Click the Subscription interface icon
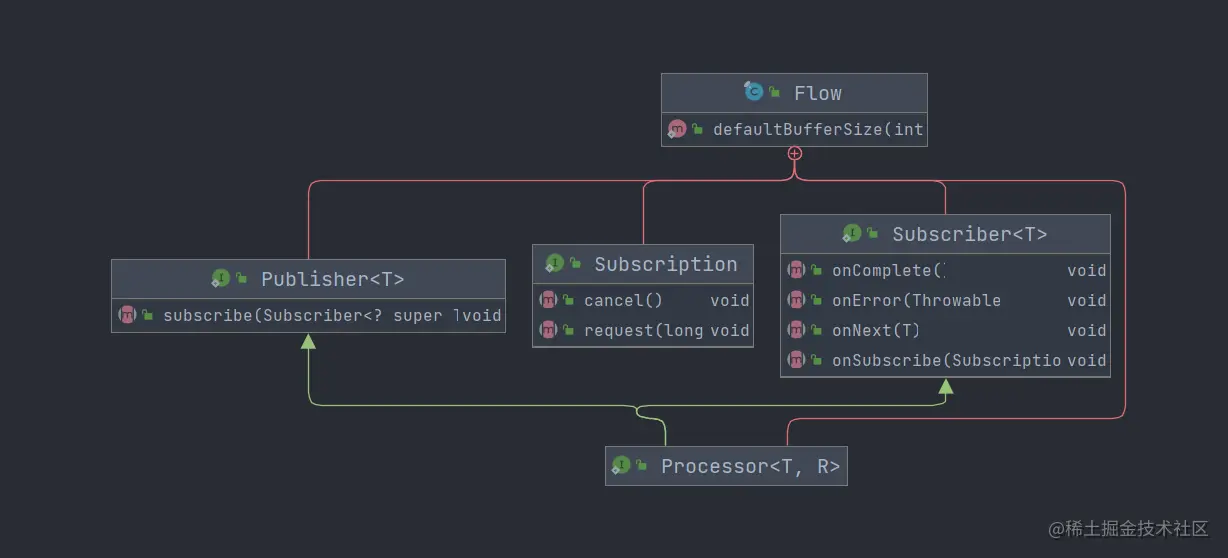This screenshot has height=558, width=1228. 554,264
